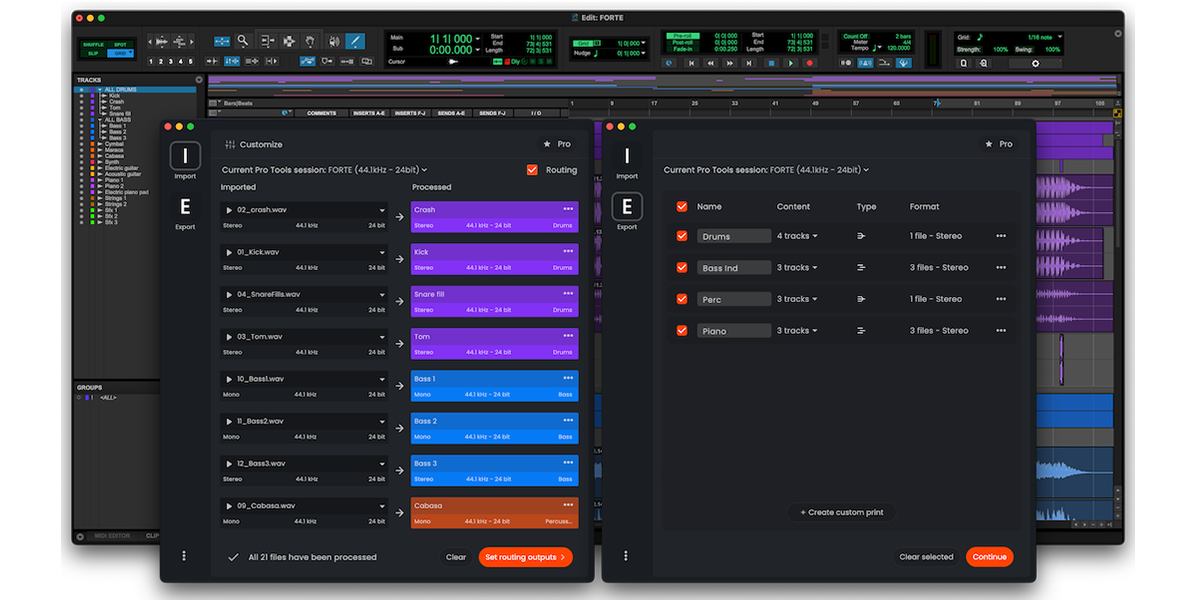
Task: Select the Zoomer magnifier tool in toolbar
Action: point(243,41)
